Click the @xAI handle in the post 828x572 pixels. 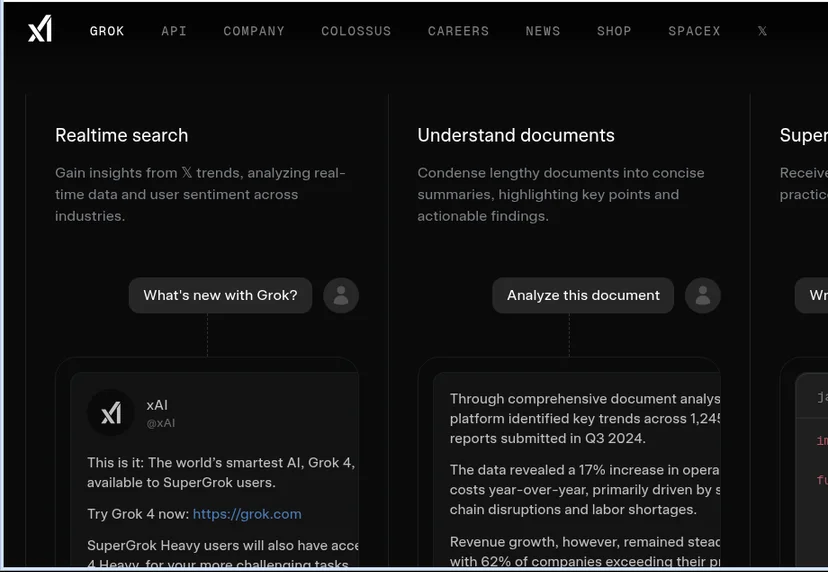point(161,423)
